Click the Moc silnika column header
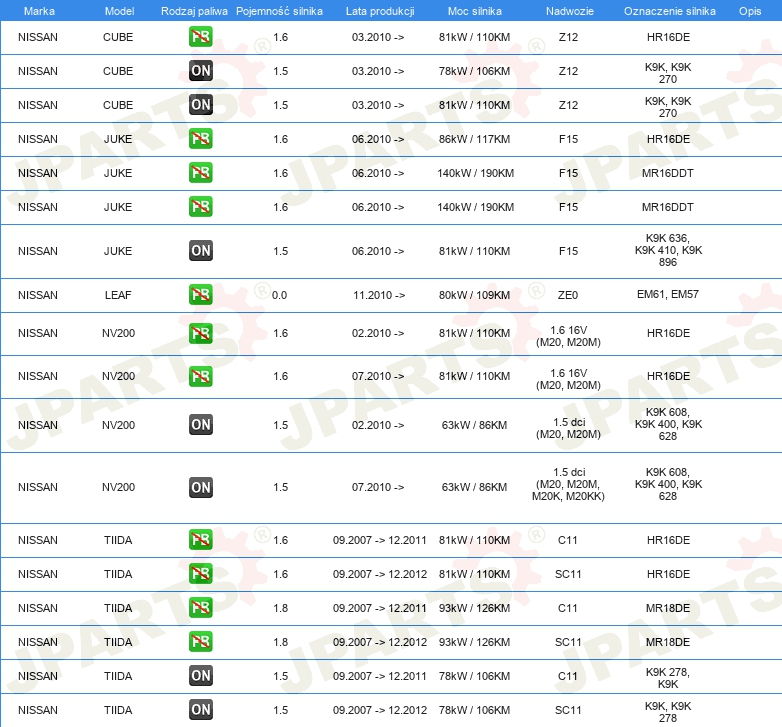The image size is (782, 727). pos(474,11)
